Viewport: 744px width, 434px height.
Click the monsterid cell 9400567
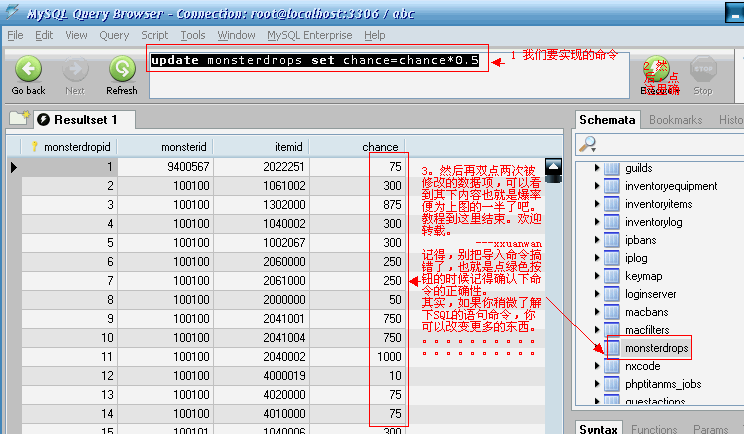coord(165,167)
